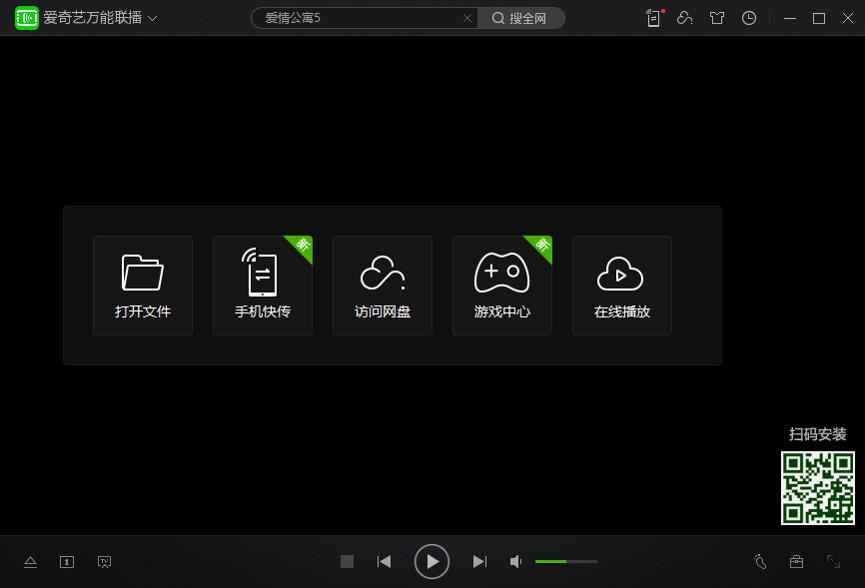This screenshot has height=588, width=865.
Task: Start playback with the Play button
Action: click(432, 562)
